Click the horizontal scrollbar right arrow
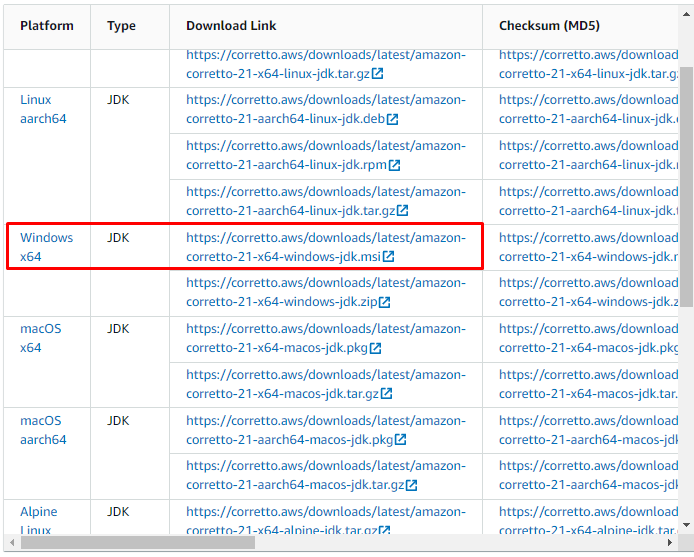Image resolution: width=694 pixels, height=557 pixels. (670, 542)
